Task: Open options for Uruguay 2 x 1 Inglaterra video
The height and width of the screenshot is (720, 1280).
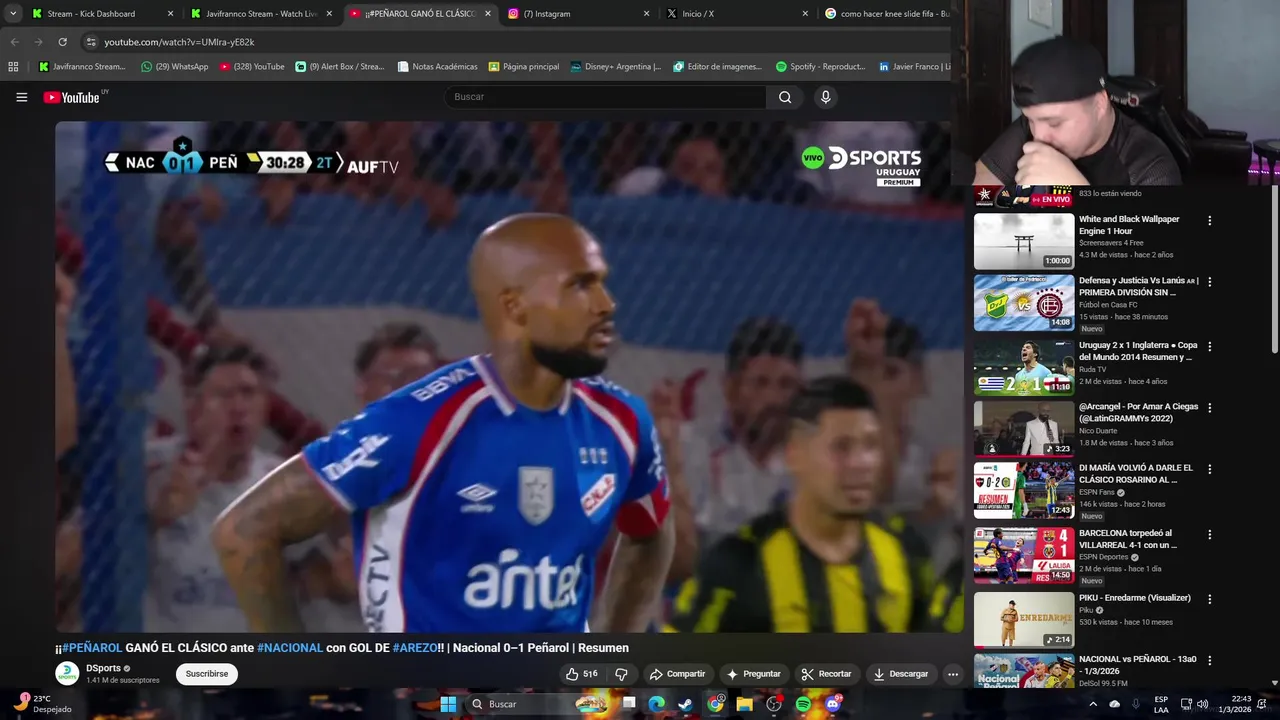Action: click(1209, 347)
